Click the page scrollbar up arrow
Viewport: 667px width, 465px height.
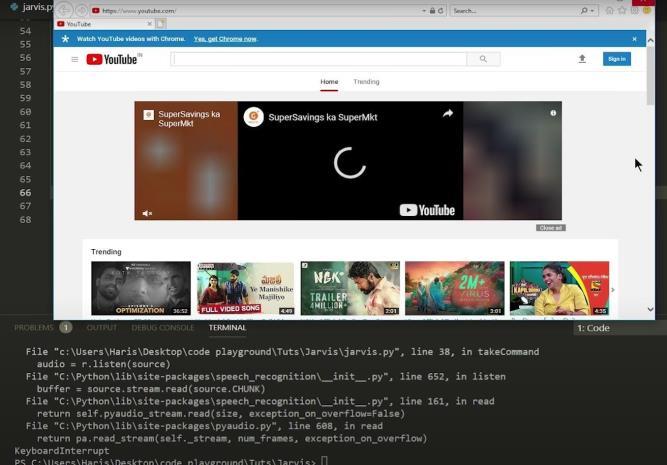pyautogui.click(x=650, y=40)
